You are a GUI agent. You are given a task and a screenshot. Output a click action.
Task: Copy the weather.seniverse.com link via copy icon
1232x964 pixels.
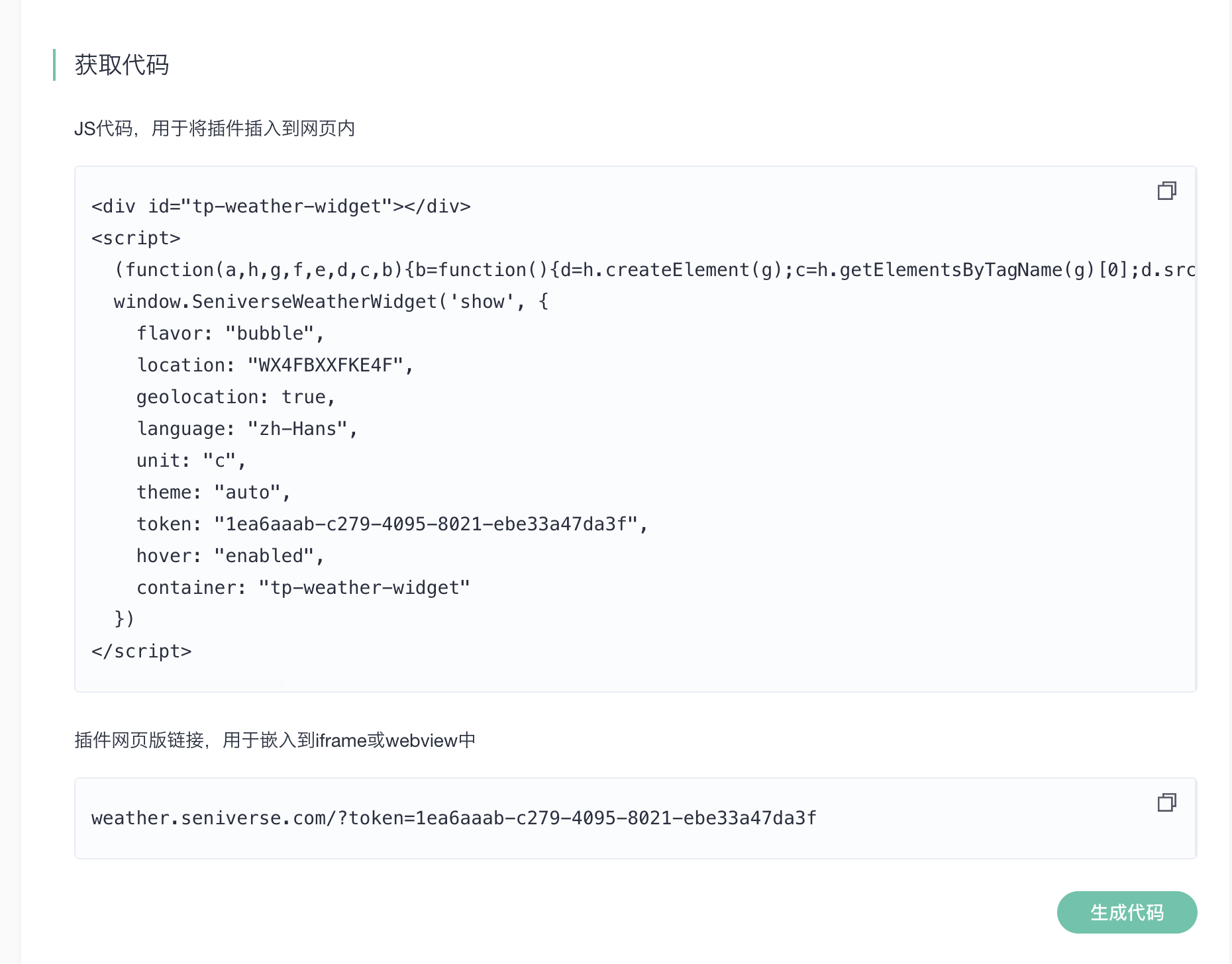click(1166, 802)
